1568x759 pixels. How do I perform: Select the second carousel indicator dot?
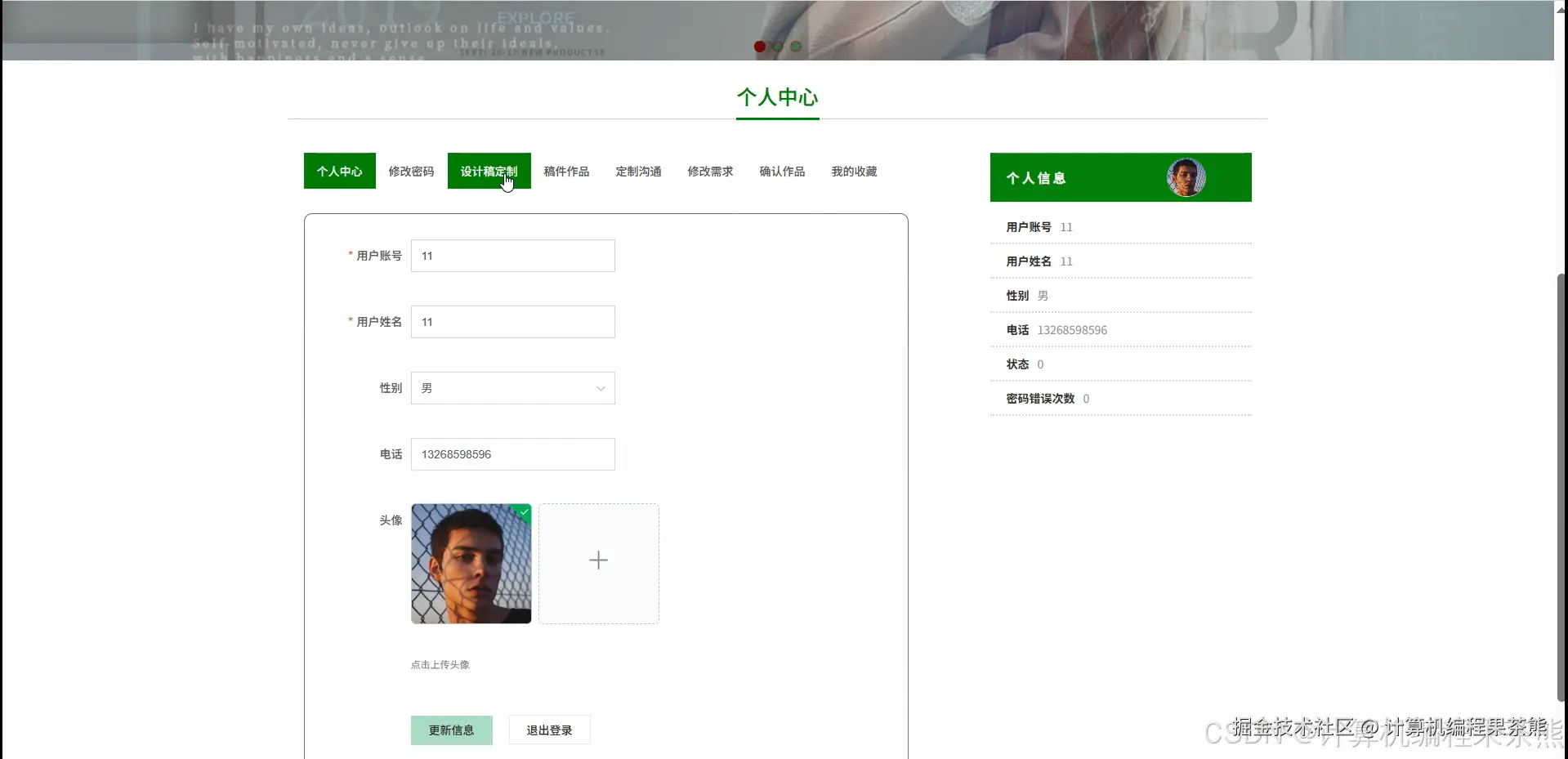pos(777,47)
